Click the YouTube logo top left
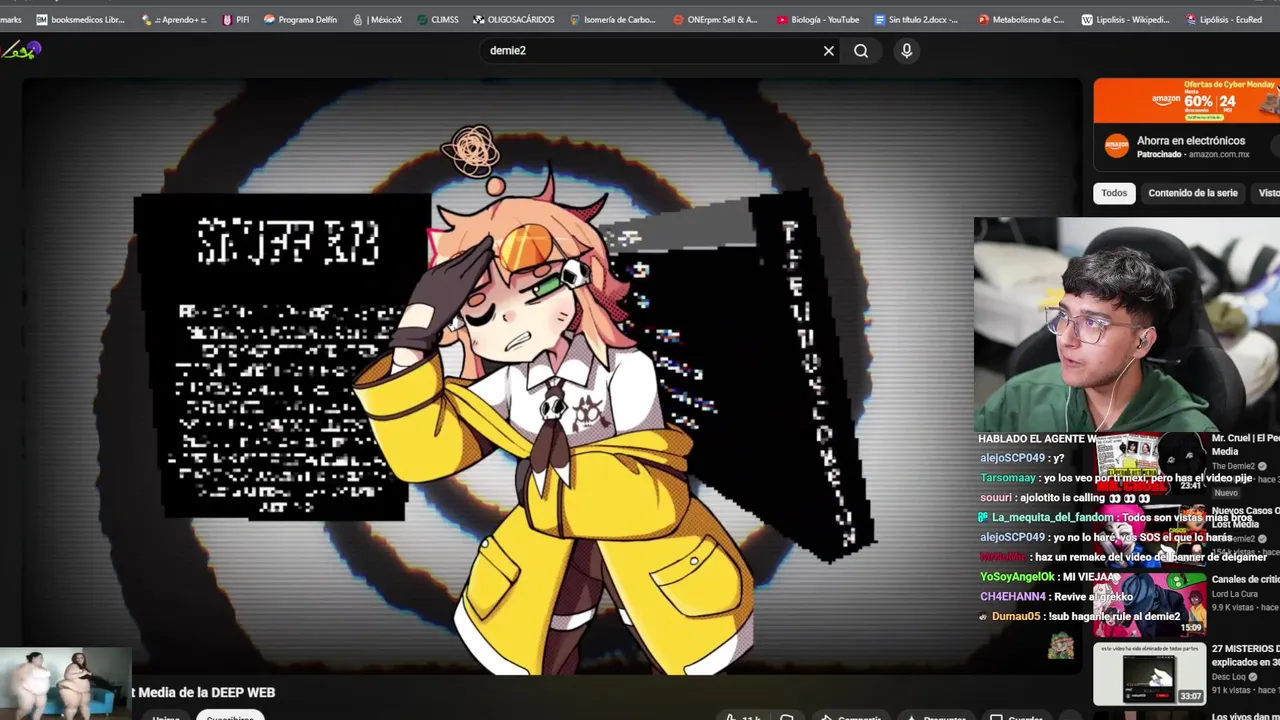Screen dimensions: 1280x720 [x=21, y=50]
